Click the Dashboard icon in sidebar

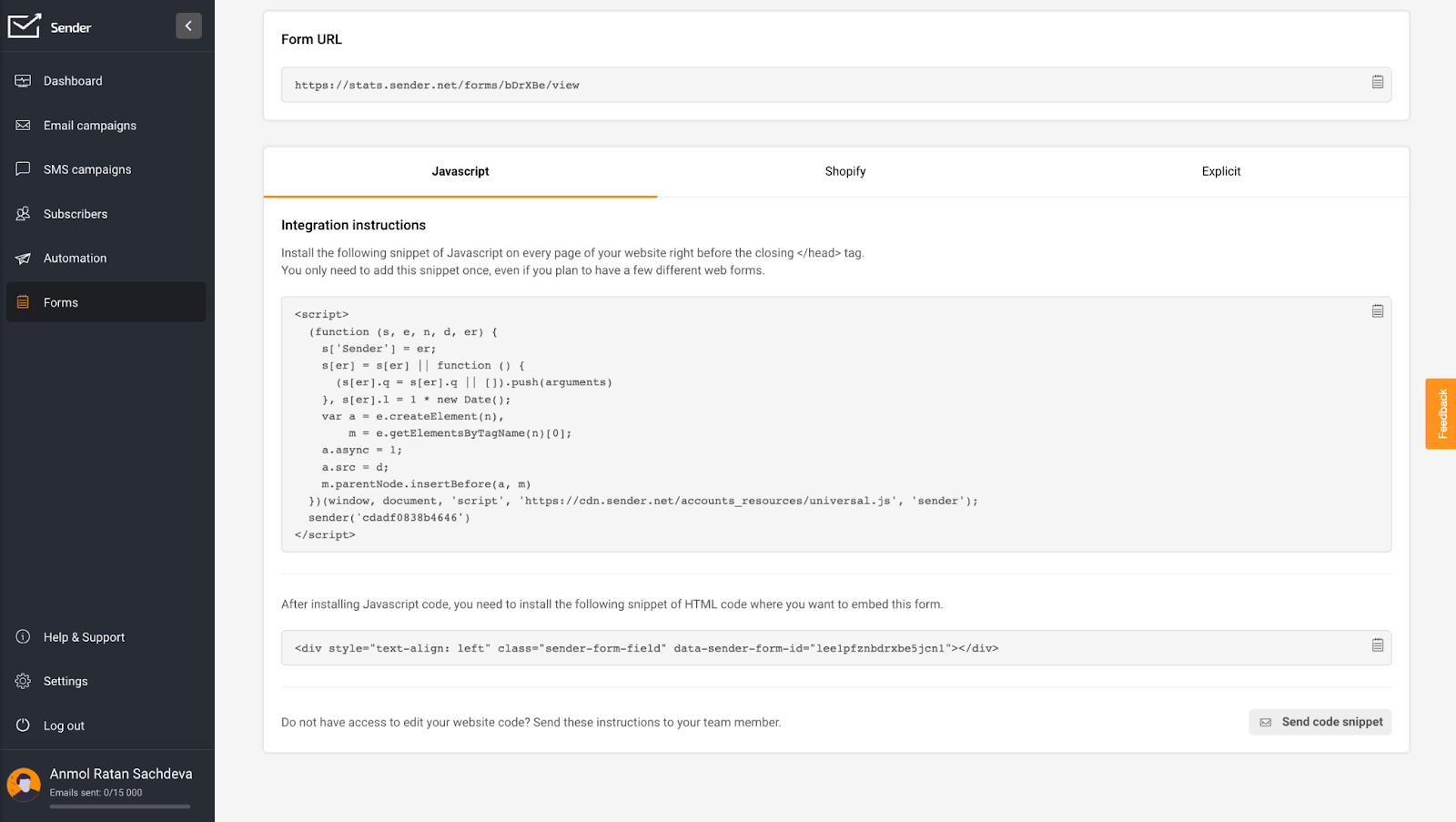coord(23,81)
